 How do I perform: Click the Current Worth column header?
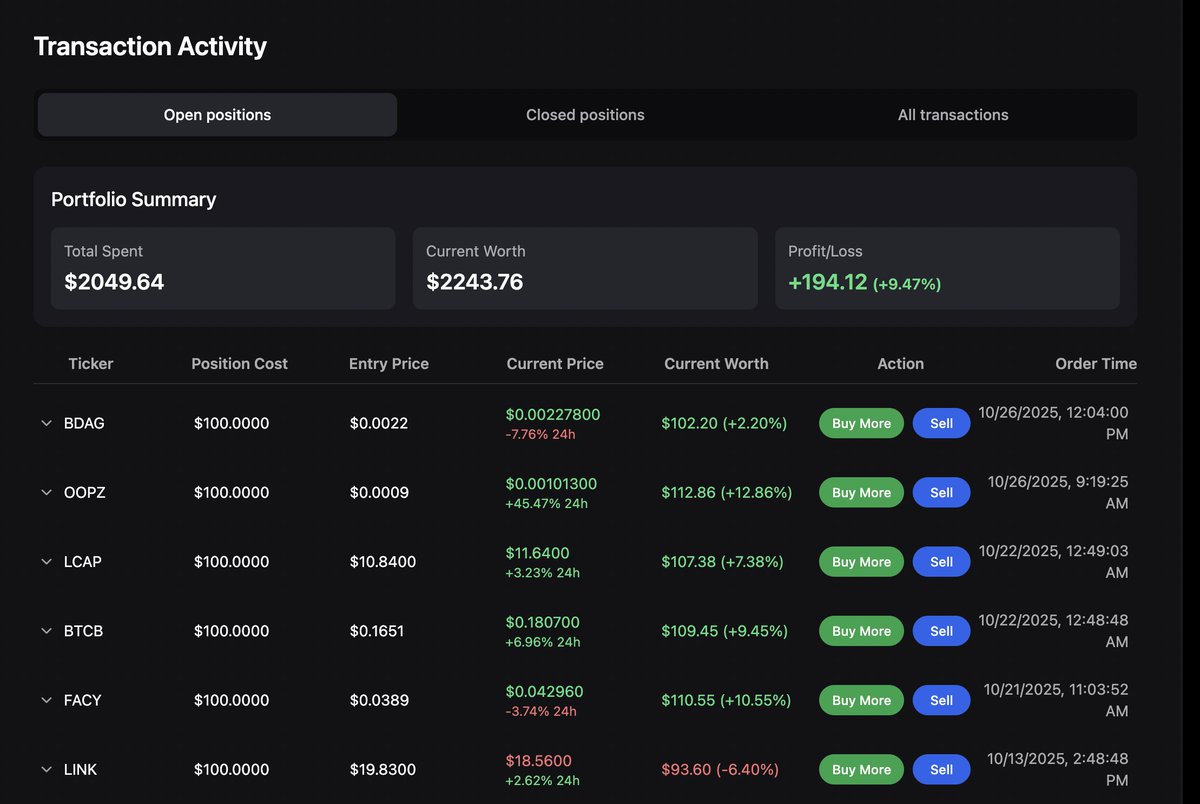click(x=716, y=364)
